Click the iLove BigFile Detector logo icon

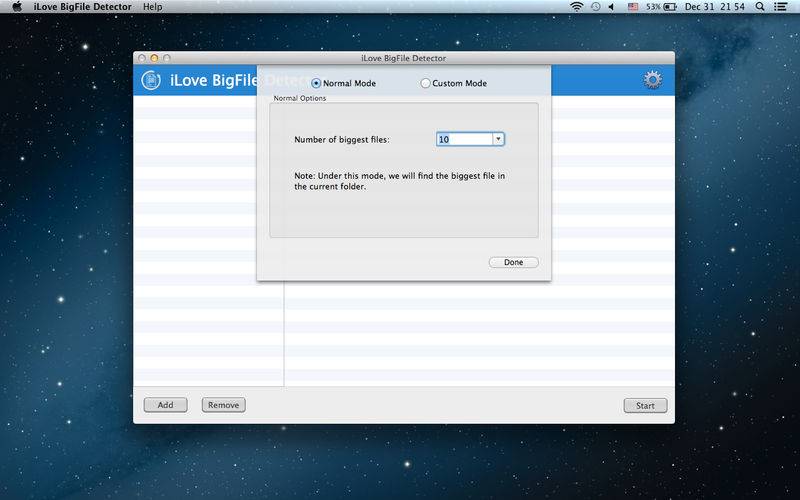click(x=151, y=80)
